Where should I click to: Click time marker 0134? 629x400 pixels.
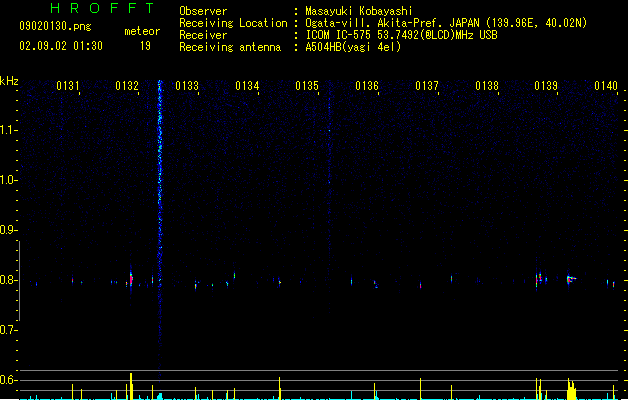pyautogui.click(x=247, y=86)
